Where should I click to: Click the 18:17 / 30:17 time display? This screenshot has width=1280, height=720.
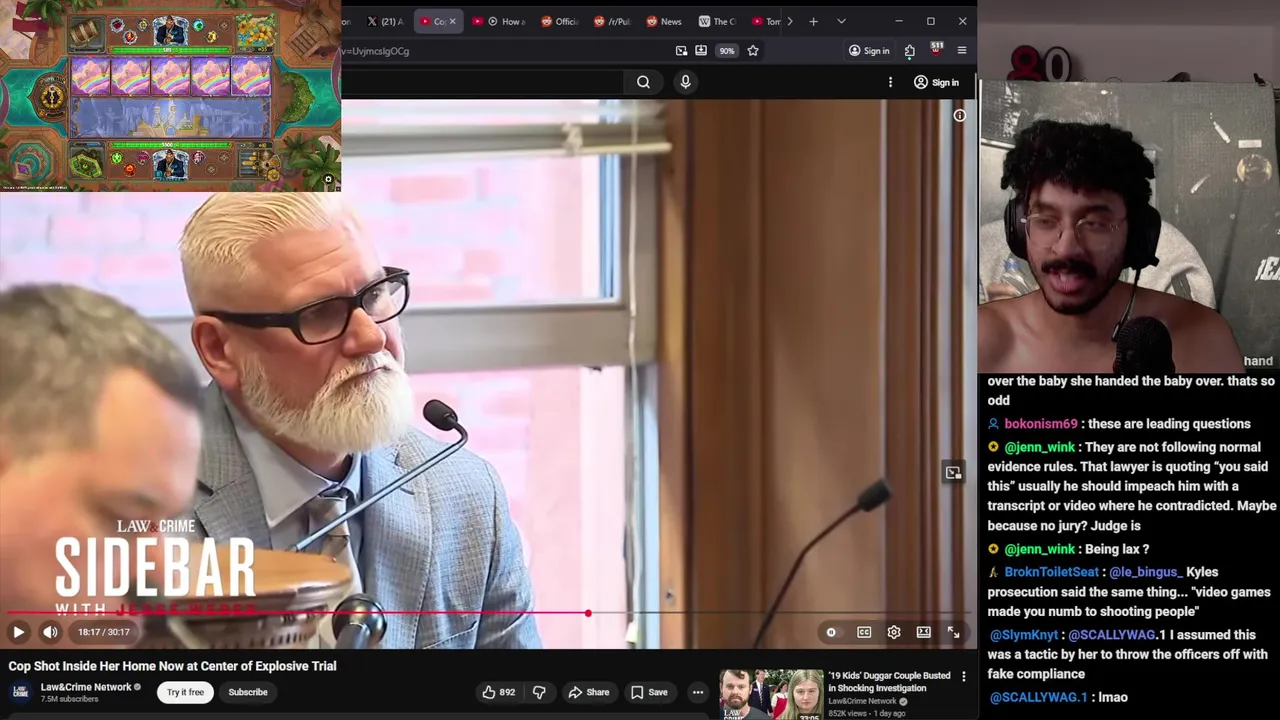point(104,632)
